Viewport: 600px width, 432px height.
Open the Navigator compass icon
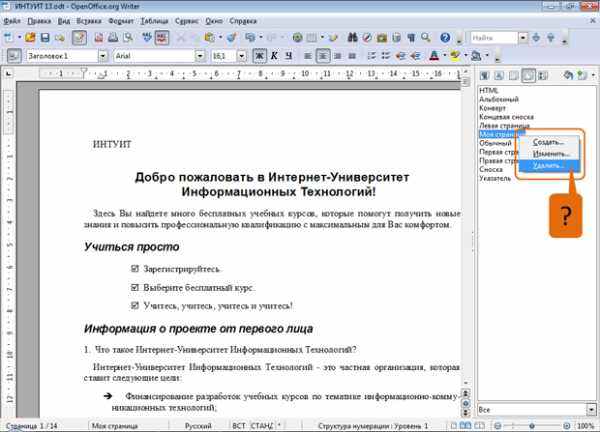click(367, 37)
